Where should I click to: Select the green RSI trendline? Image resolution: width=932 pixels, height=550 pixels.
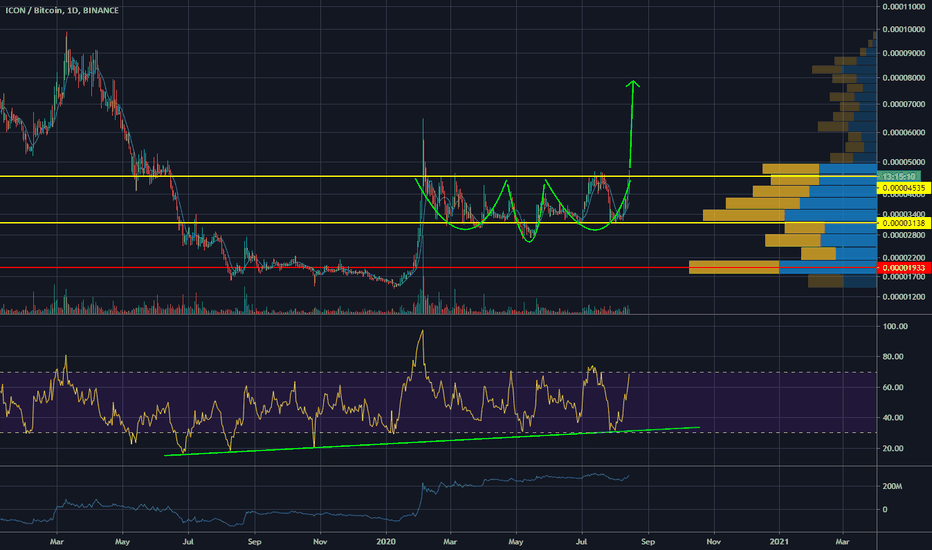click(432, 441)
